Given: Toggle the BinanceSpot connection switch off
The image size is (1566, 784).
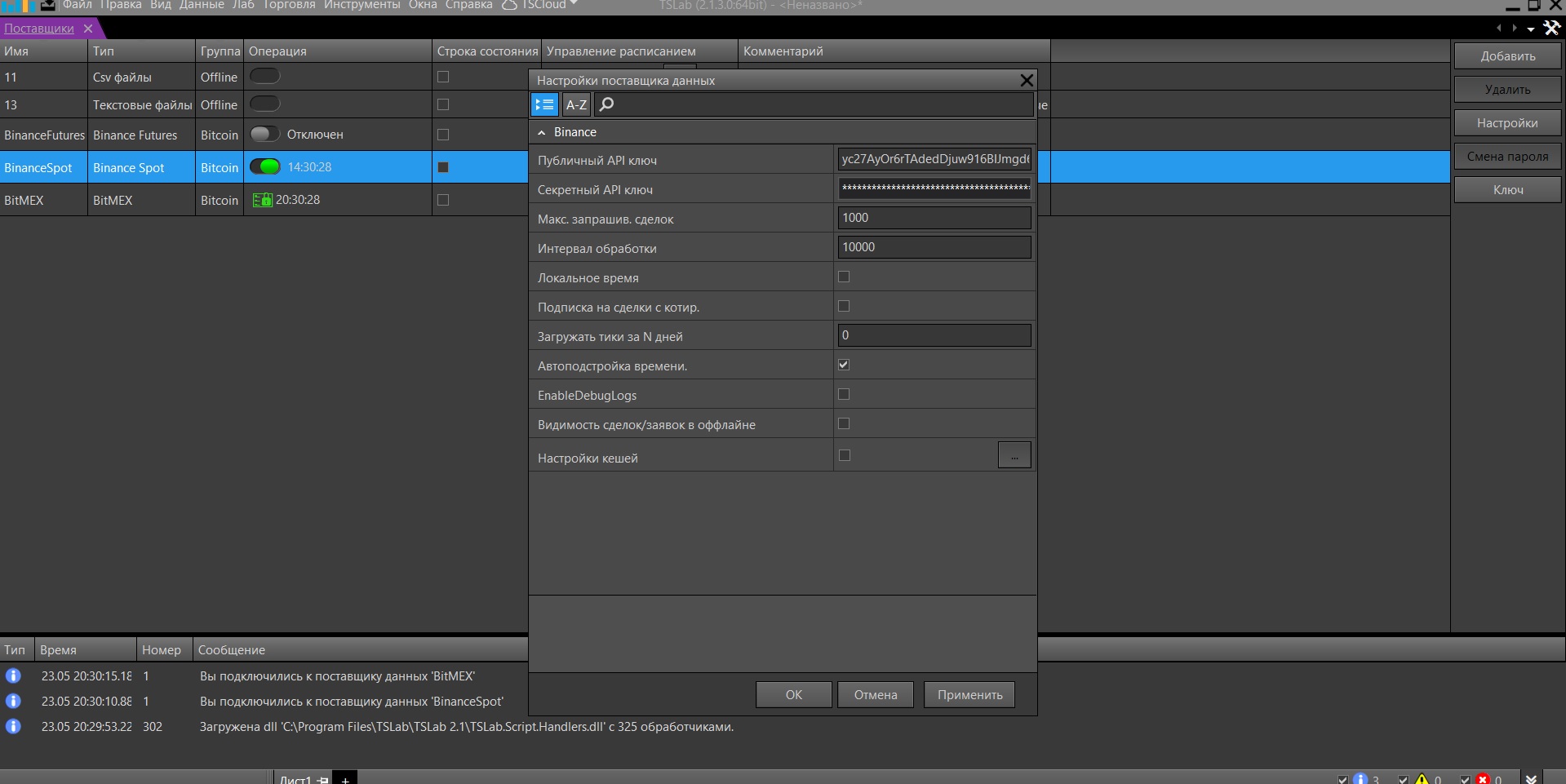Looking at the screenshot, I should tap(264, 167).
